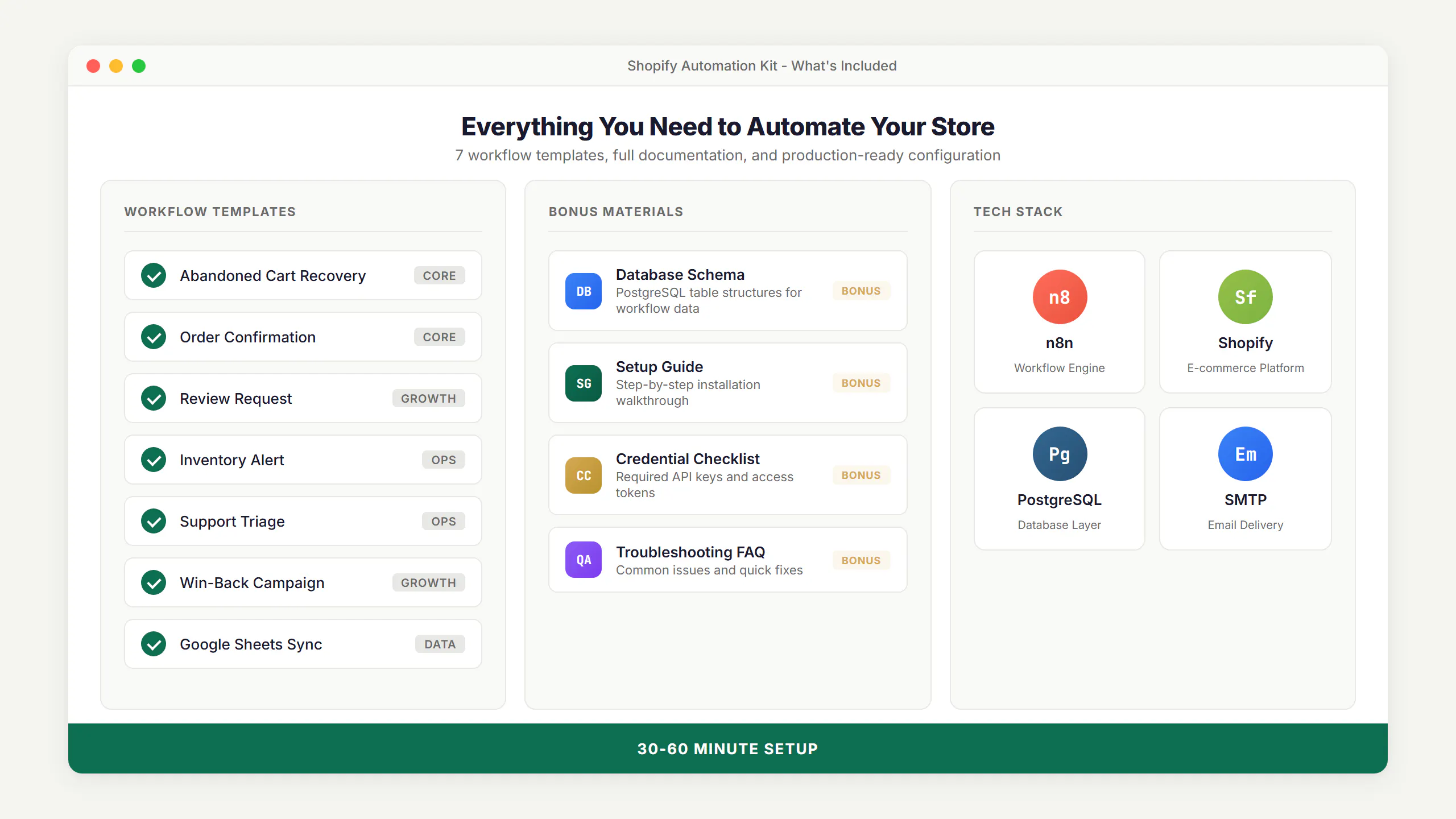This screenshot has width=1456, height=819.
Task: Click the Database Layer caption
Action: tap(1060, 525)
